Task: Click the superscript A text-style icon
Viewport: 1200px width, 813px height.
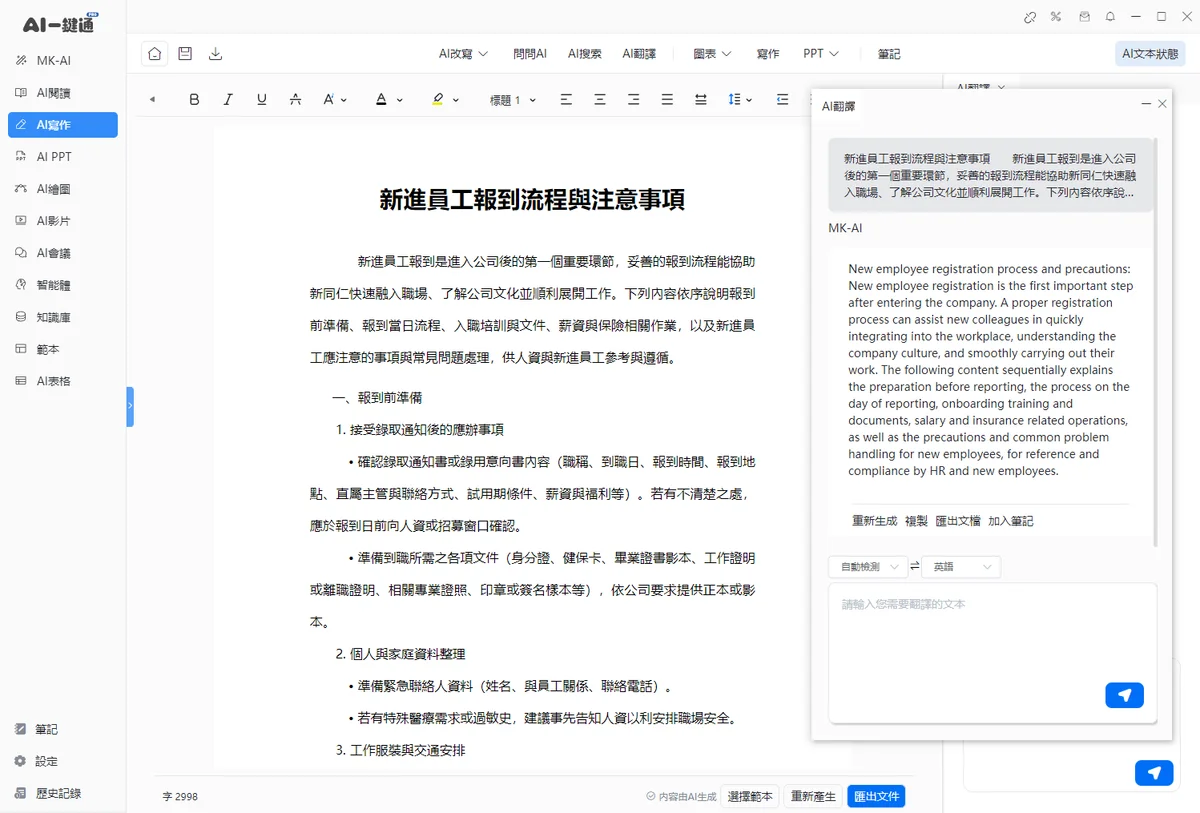Action: tap(328, 100)
